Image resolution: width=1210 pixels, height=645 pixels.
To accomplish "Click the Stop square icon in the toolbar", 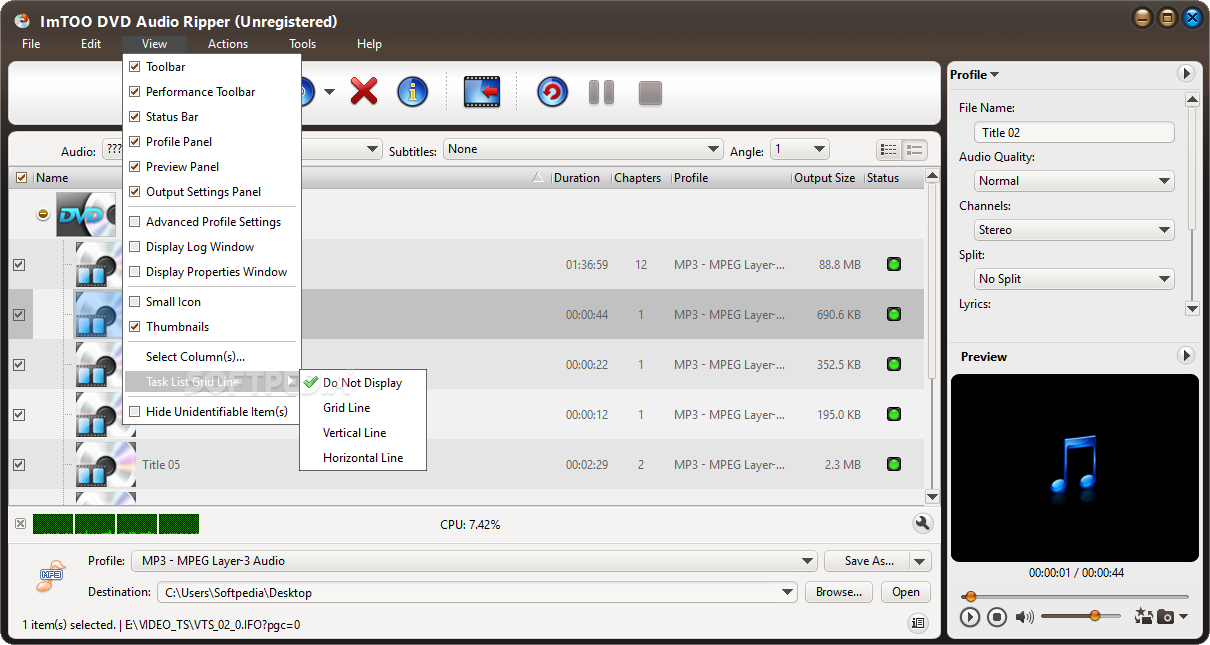I will [x=651, y=93].
